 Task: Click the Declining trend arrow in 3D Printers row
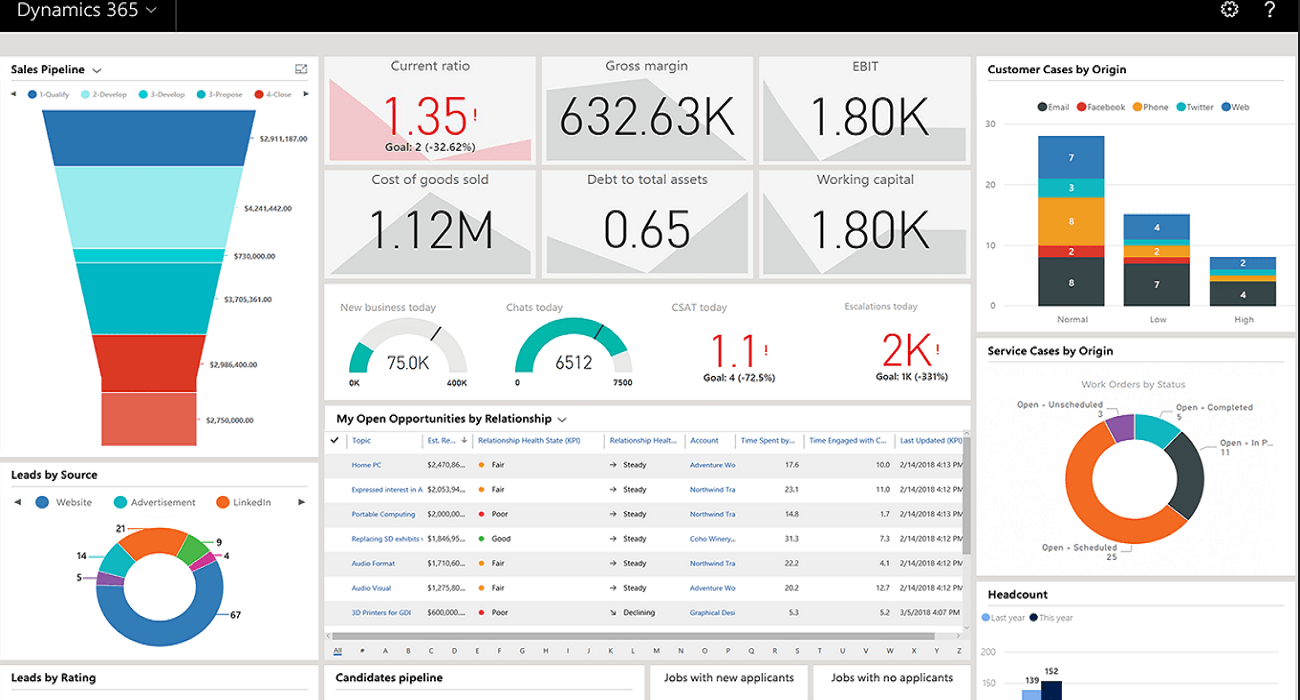(613, 612)
